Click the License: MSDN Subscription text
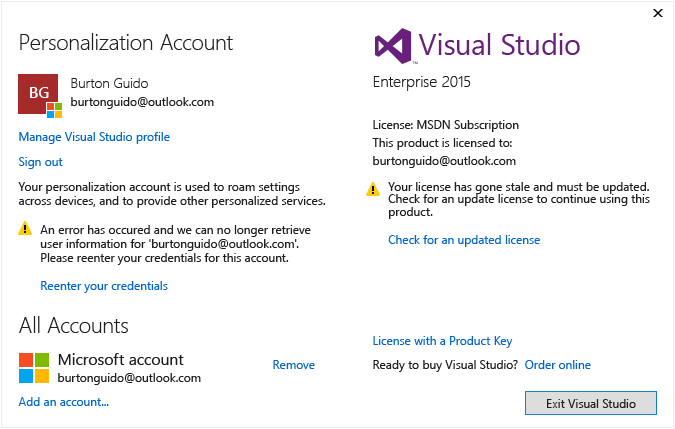Viewport: 675px width, 429px height. (x=446, y=125)
